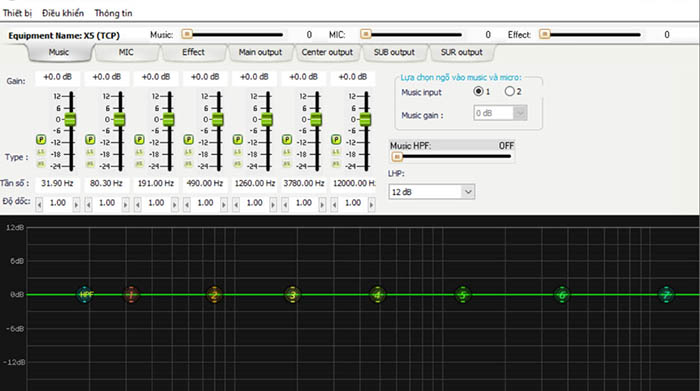Select LS shelf type for 31.90 Hz band
This screenshot has width=700, height=391.
(x=41, y=153)
